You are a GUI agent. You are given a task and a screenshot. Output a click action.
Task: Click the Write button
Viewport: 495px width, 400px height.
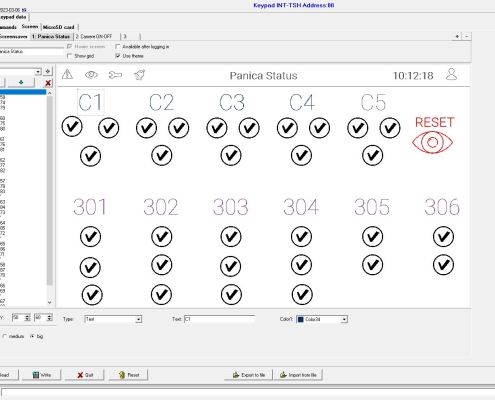[x=42, y=375]
